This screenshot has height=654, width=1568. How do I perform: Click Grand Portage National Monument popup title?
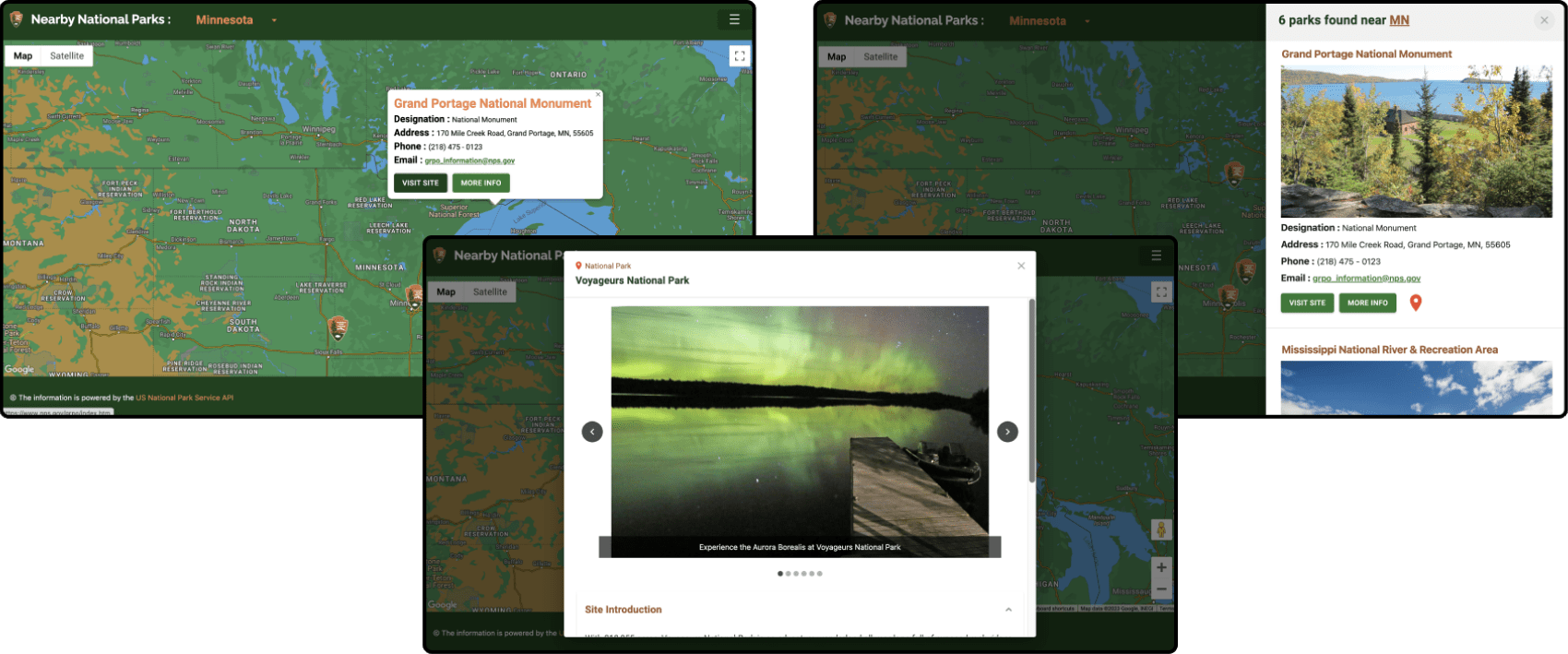tap(493, 103)
